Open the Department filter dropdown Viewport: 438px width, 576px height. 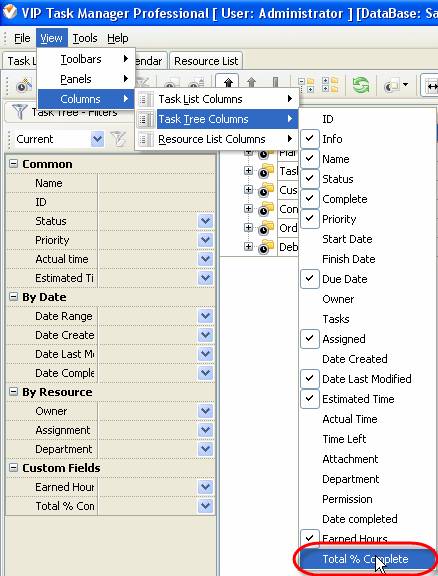[x=205, y=449]
